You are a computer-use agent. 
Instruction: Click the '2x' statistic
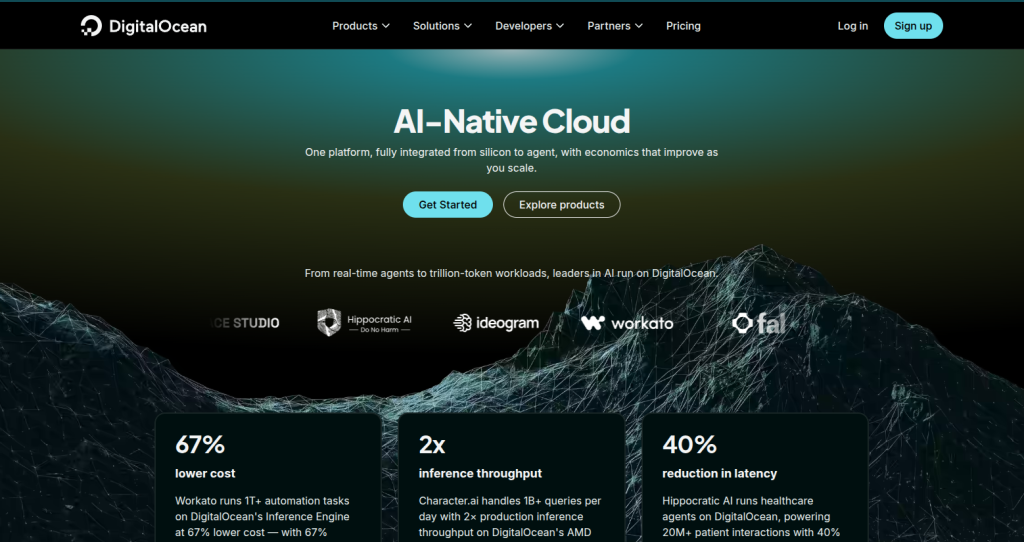pyautogui.click(x=432, y=445)
